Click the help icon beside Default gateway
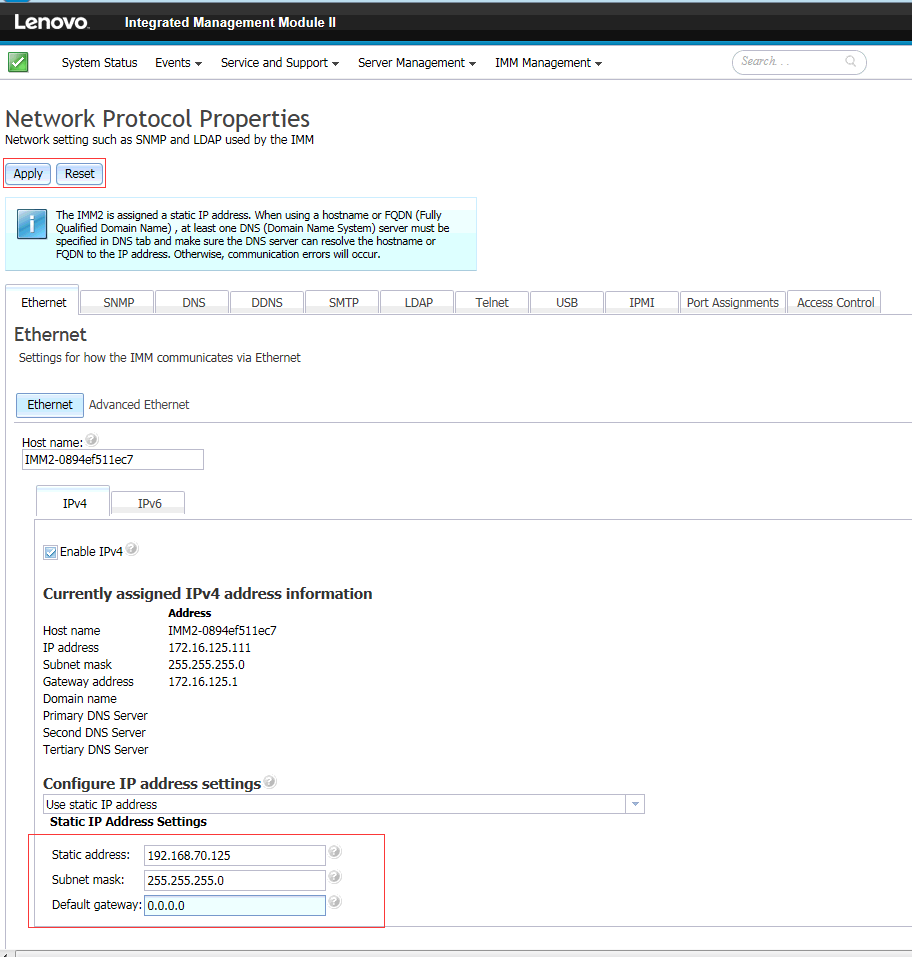Screen dimensions: 912x957 [334, 901]
